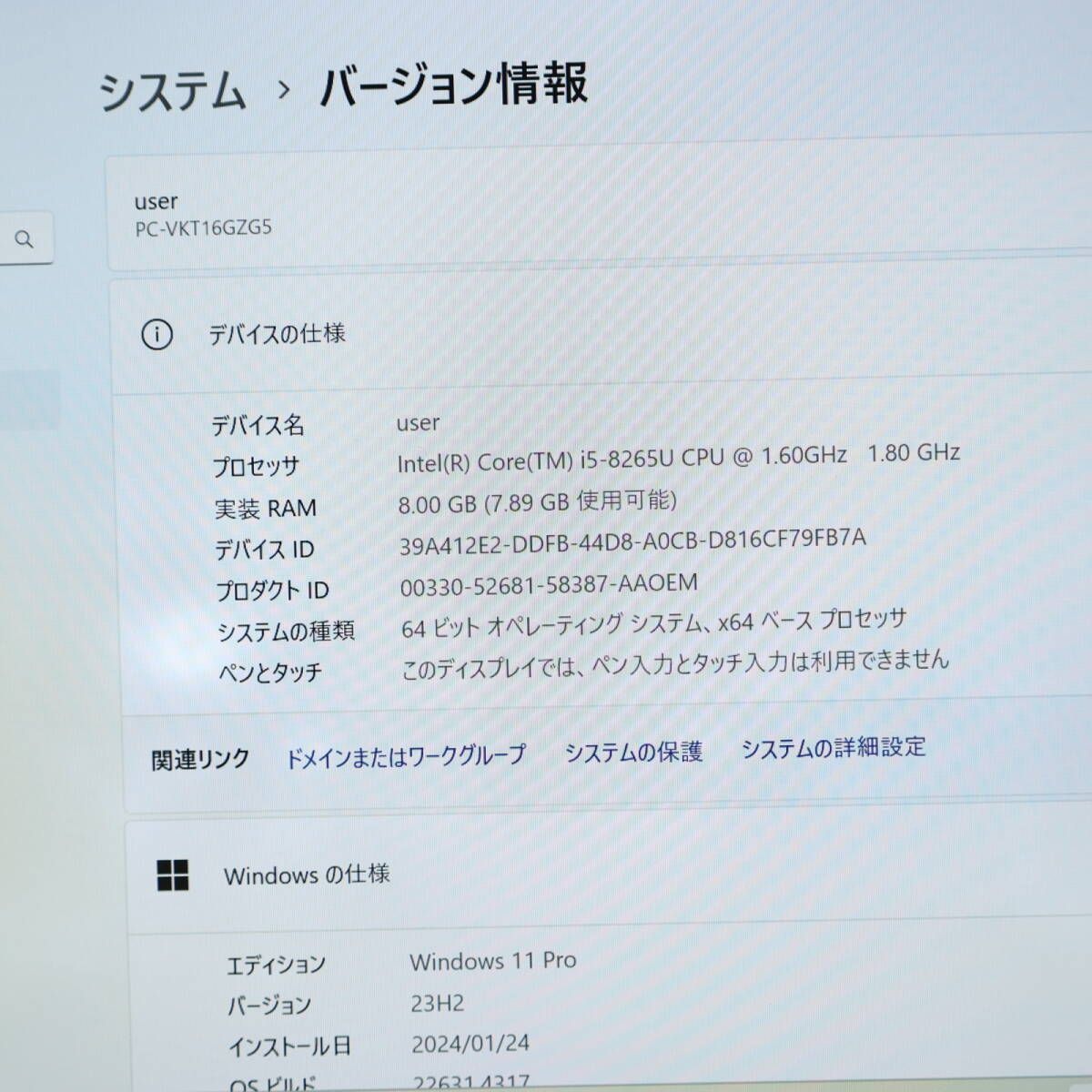
Task: Select the pen and touch status text
Action: pos(675,664)
